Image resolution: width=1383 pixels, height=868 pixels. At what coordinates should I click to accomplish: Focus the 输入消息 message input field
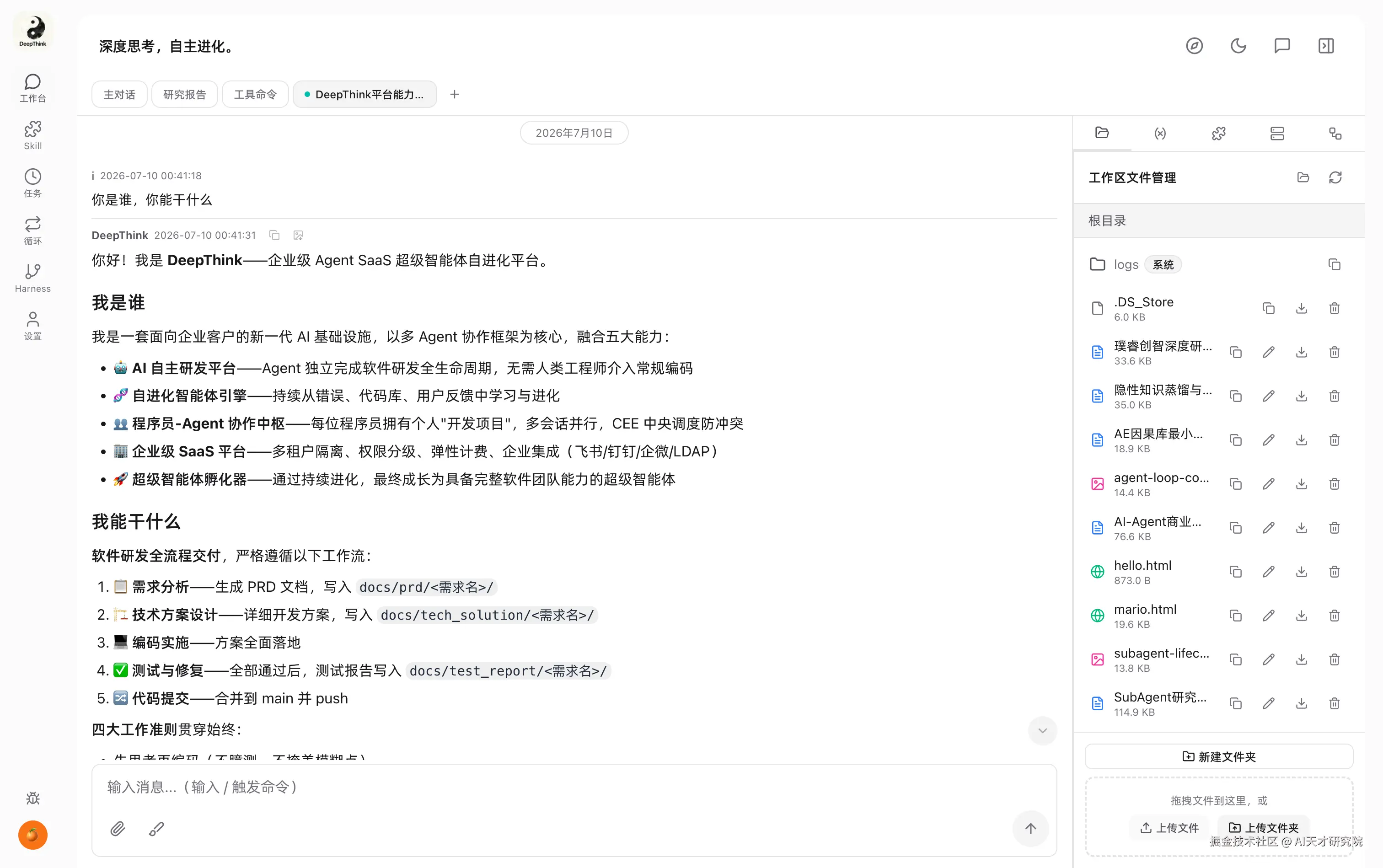(574, 787)
